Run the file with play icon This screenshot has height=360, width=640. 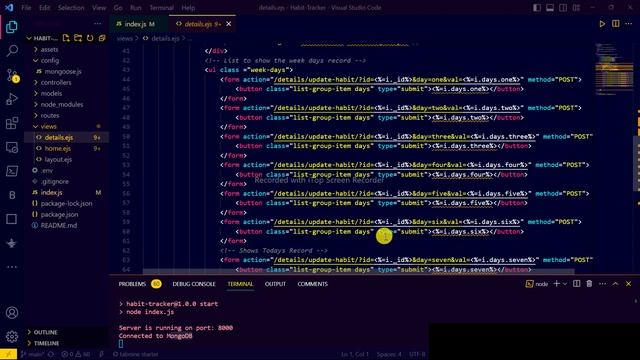click(602, 24)
